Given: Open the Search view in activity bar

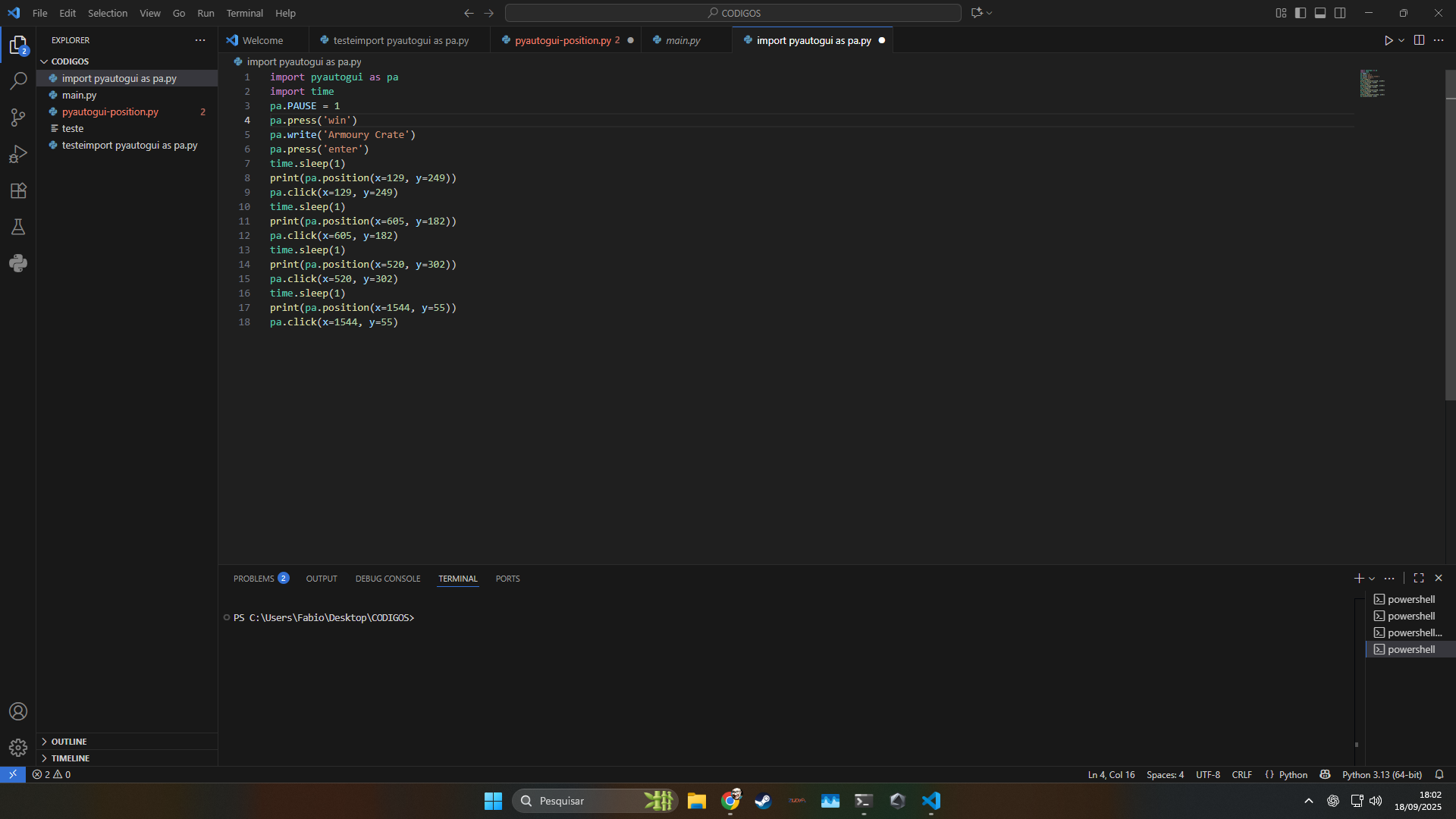Looking at the screenshot, I should pyautogui.click(x=18, y=80).
